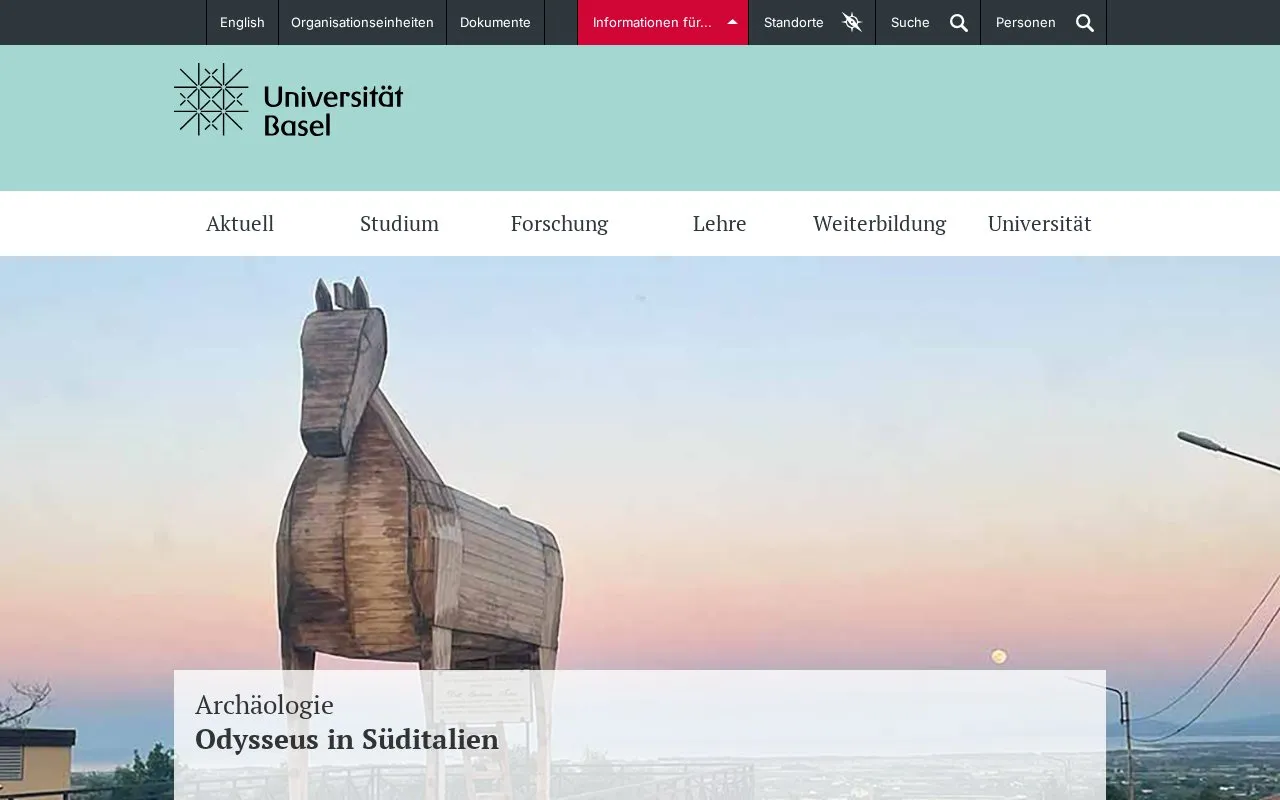This screenshot has width=1280, height=800.
Task: Click the Personen text label
Action: click(x=1025, y=22)
